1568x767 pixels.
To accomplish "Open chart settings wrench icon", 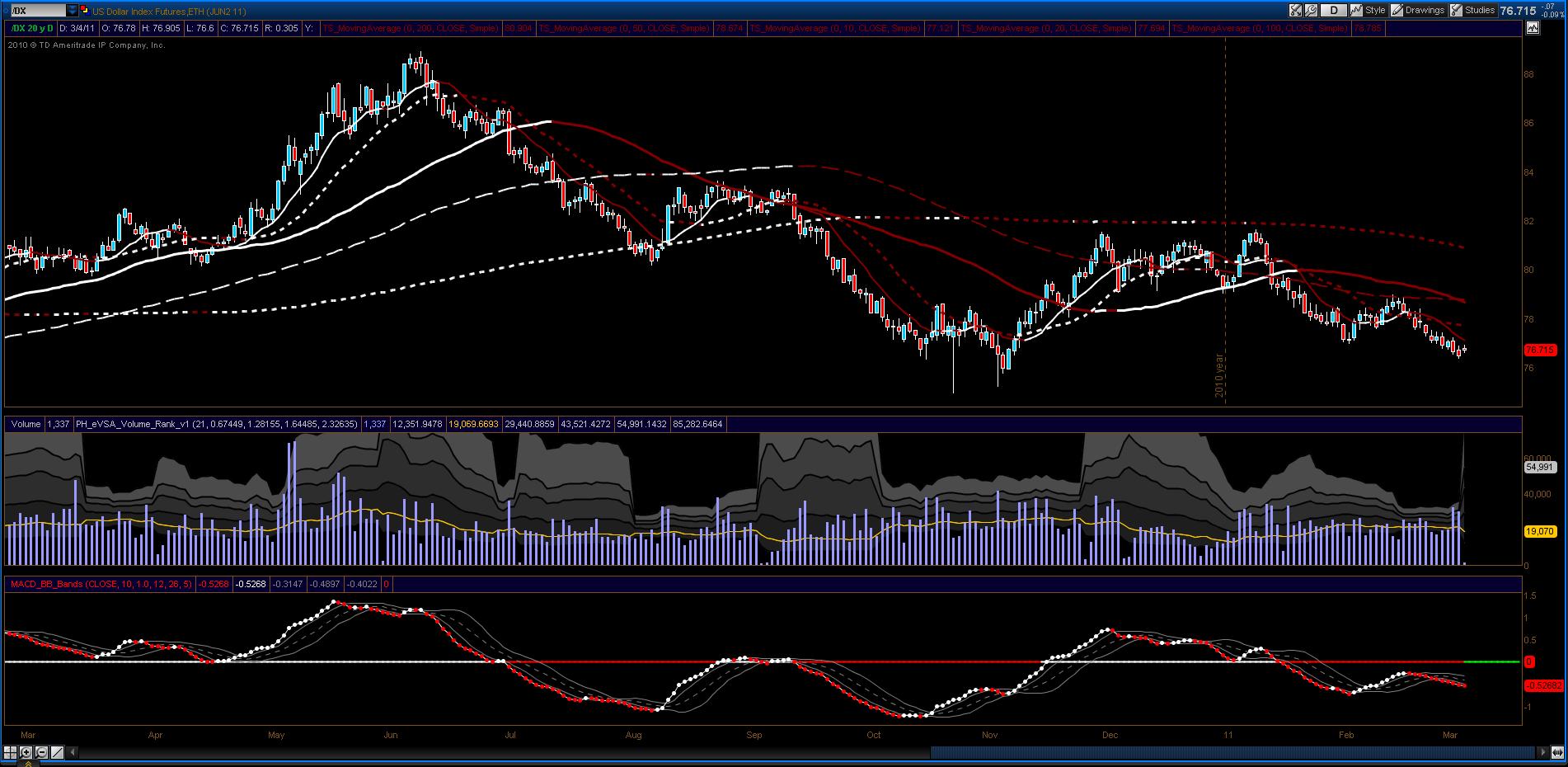I will [x=1312, y=11].
